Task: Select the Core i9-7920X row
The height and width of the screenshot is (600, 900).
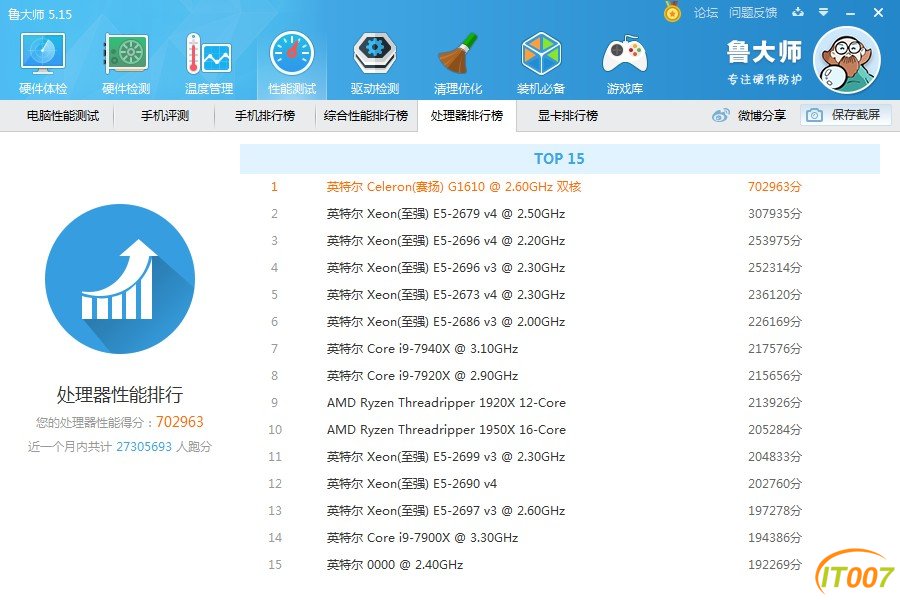Action: (x=560, y=376)
